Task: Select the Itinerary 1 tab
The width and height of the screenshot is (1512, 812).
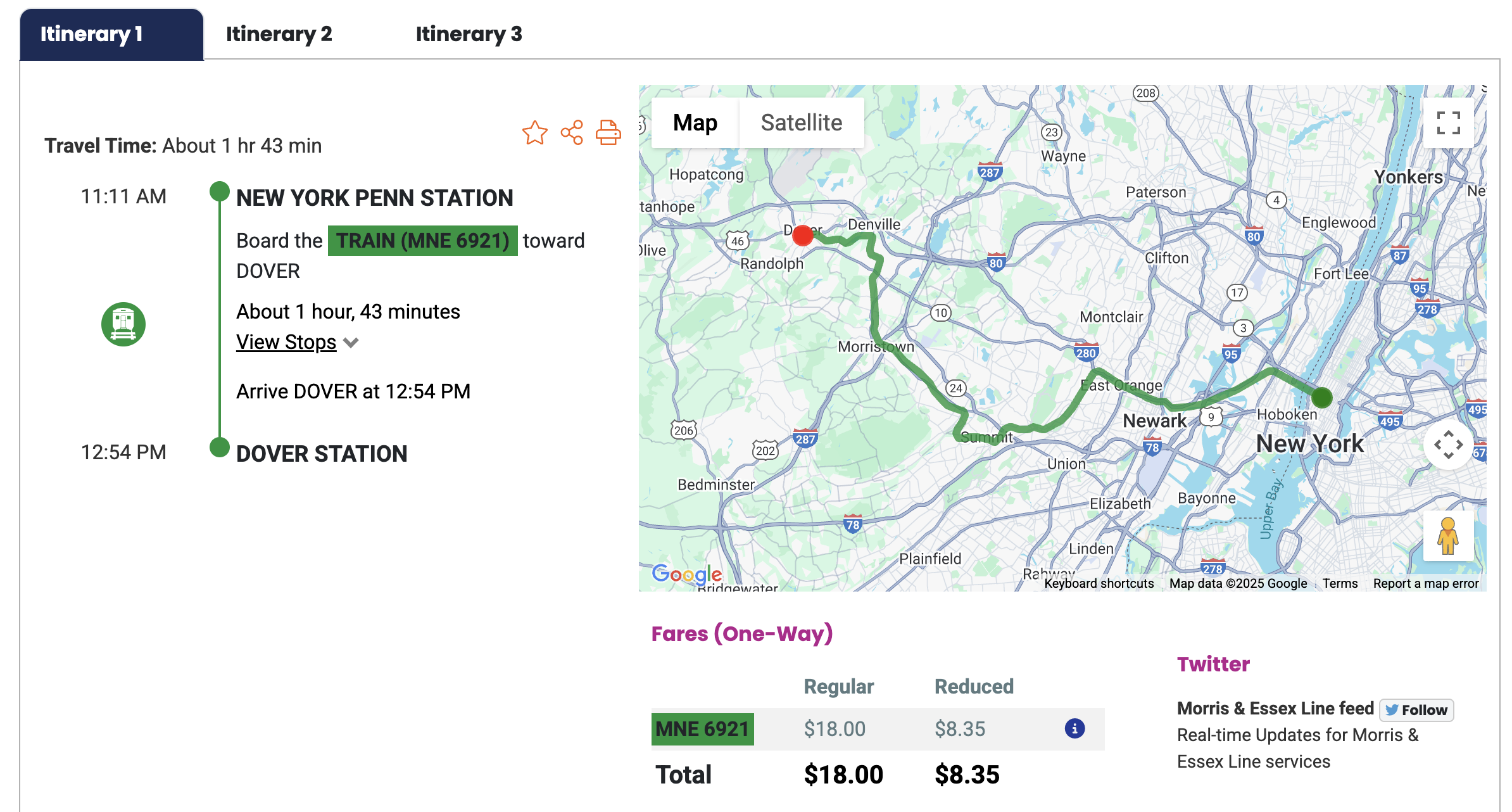Action: 92,34
